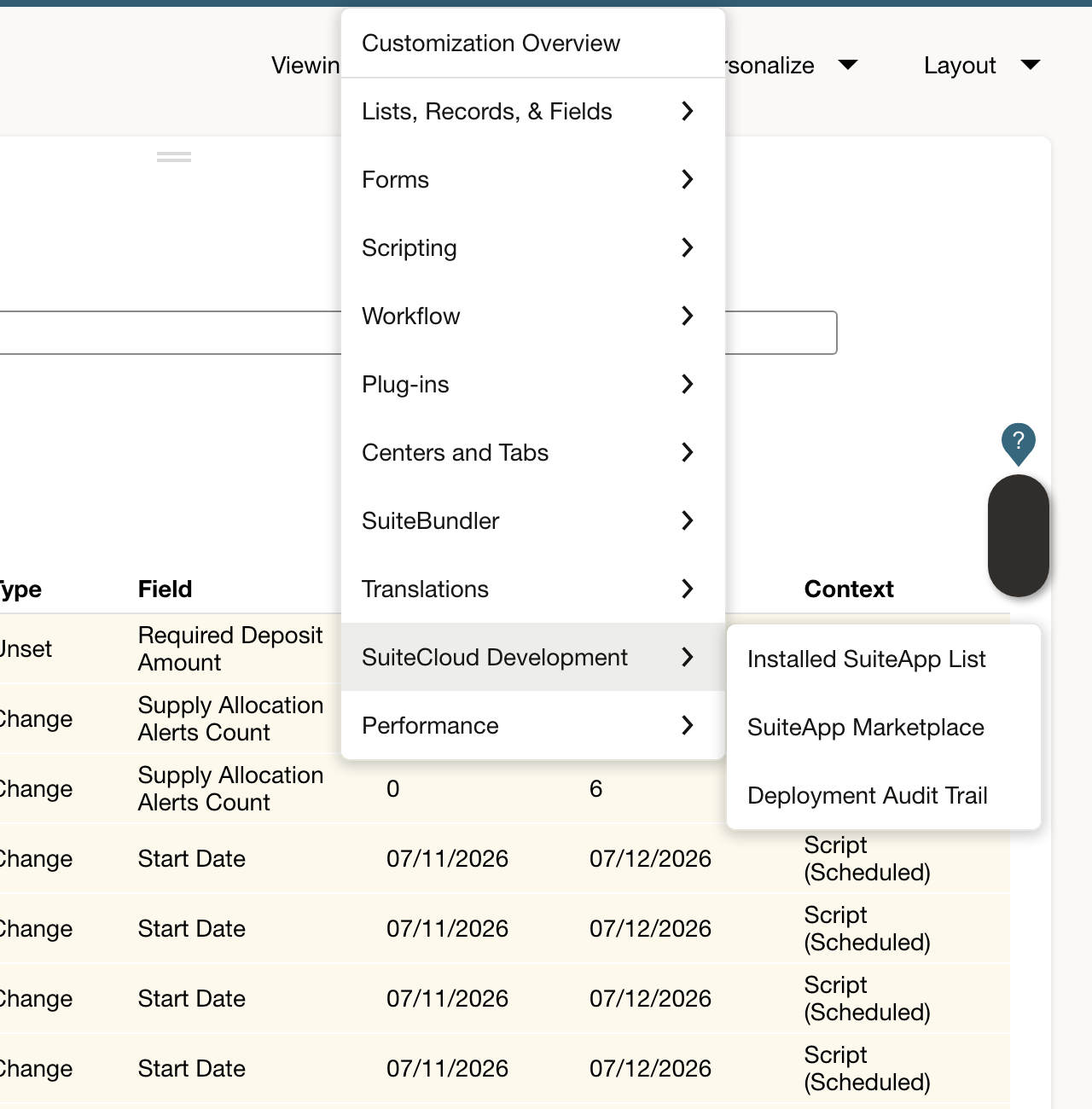
Task: Click the Unset type cell
Action: 26,649
